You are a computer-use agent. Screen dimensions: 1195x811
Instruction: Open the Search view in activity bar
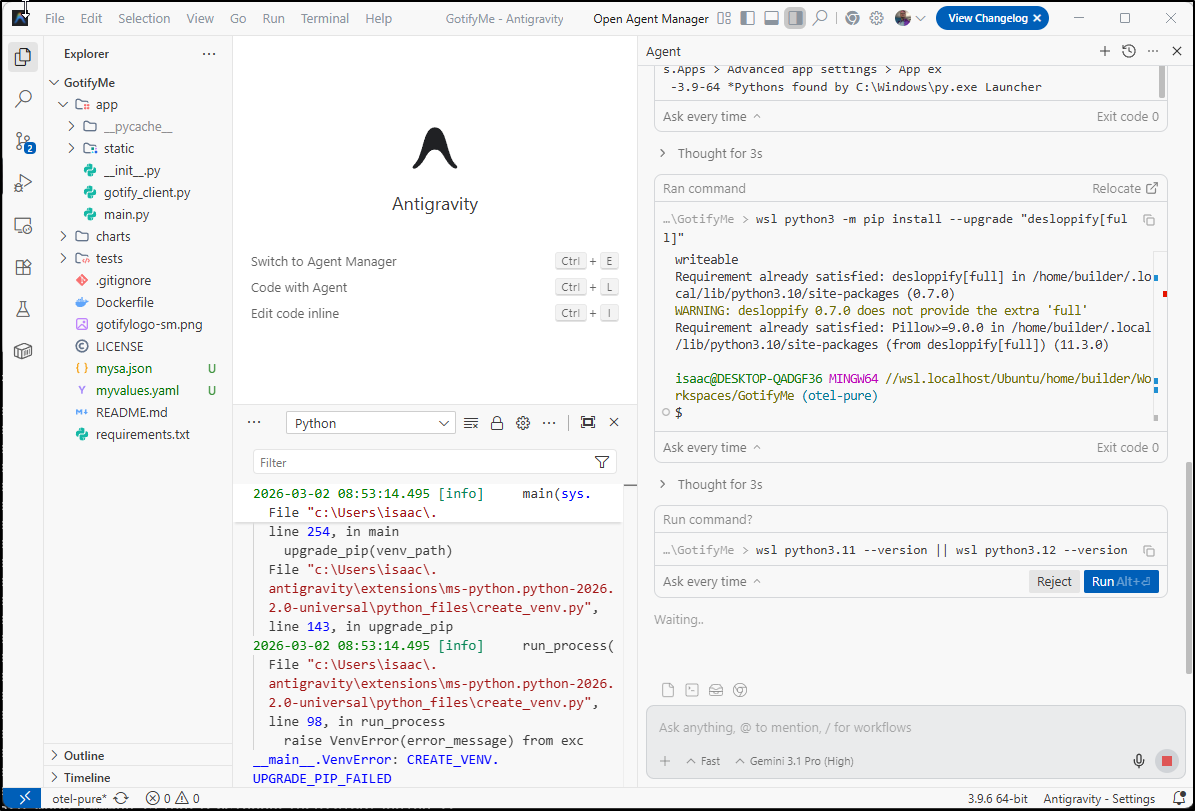click(x=23, y=99)
